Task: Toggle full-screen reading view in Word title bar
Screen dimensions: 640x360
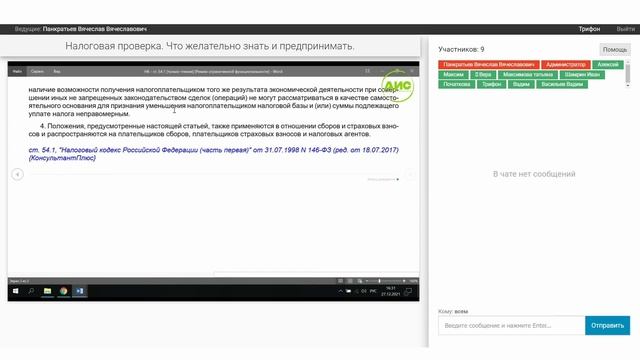Action: pyautogui.click(x=367, y=71)
